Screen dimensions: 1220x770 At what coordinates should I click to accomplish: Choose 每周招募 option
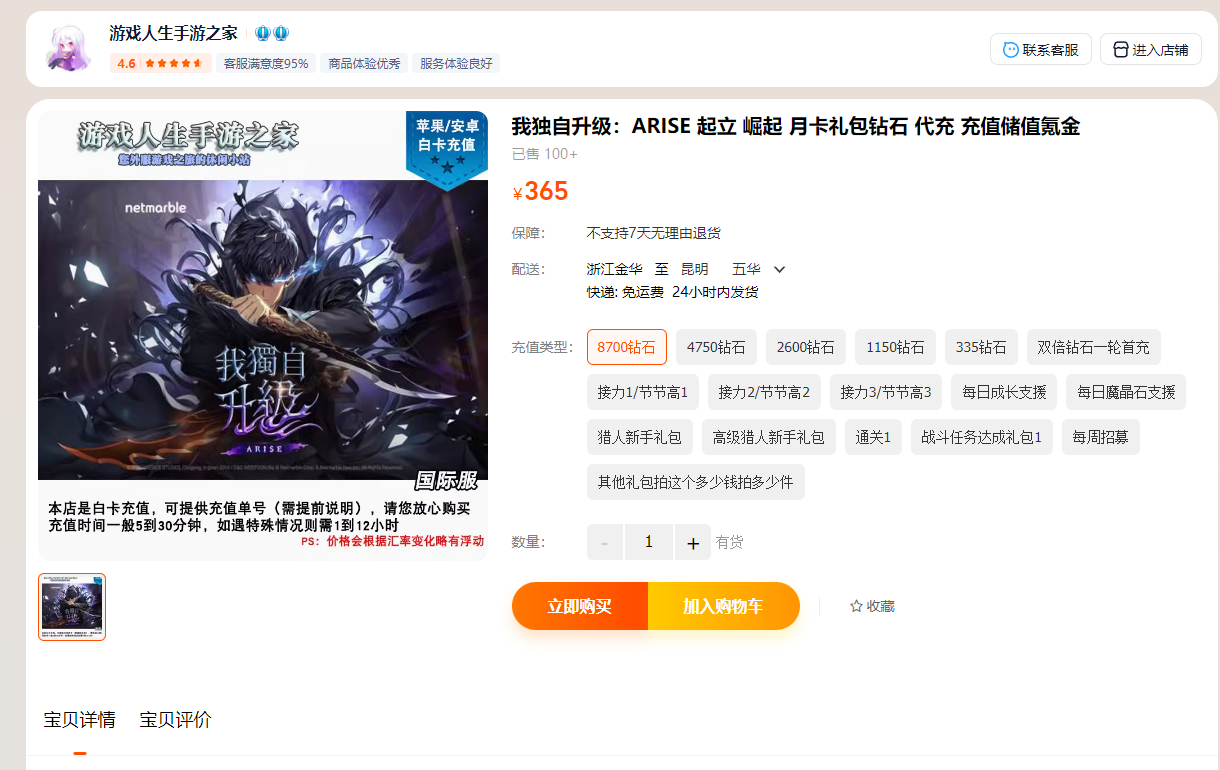click(x=1101, y=437)
